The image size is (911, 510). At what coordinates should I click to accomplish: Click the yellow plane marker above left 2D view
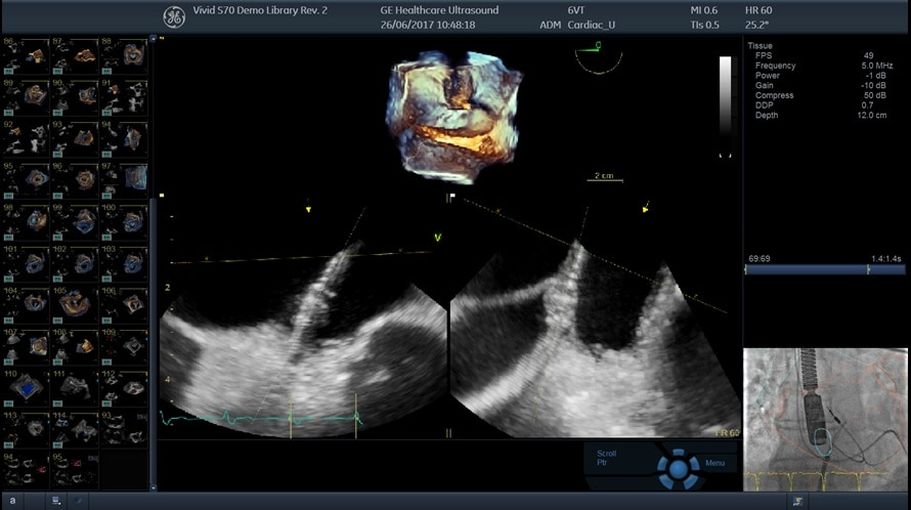tap(308, 210)
